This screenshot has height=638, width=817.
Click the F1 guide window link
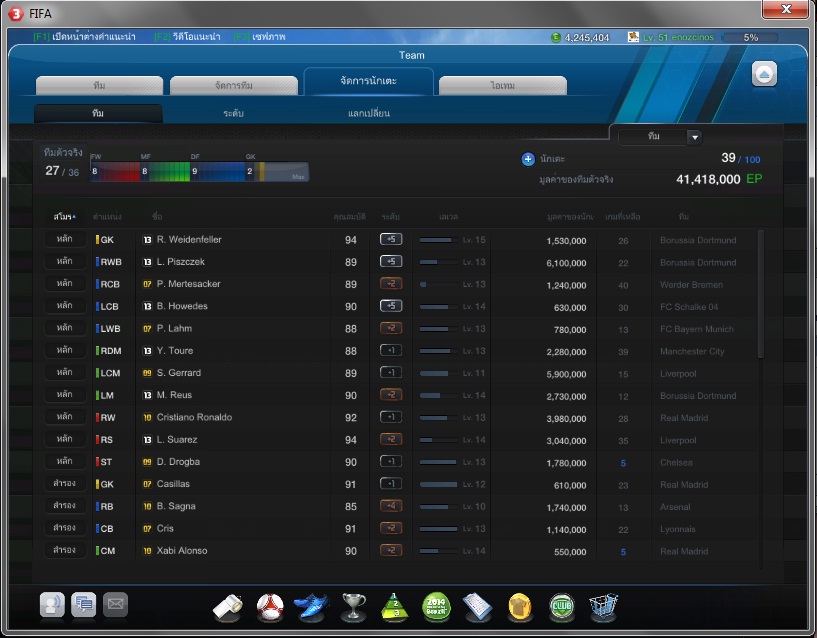(84, 36)
